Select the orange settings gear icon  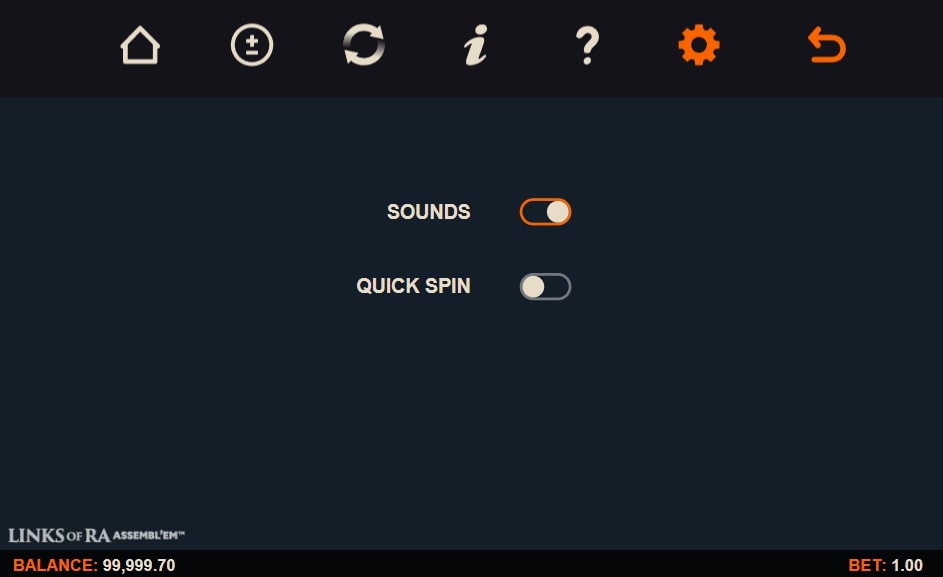(x=698, y=46)
